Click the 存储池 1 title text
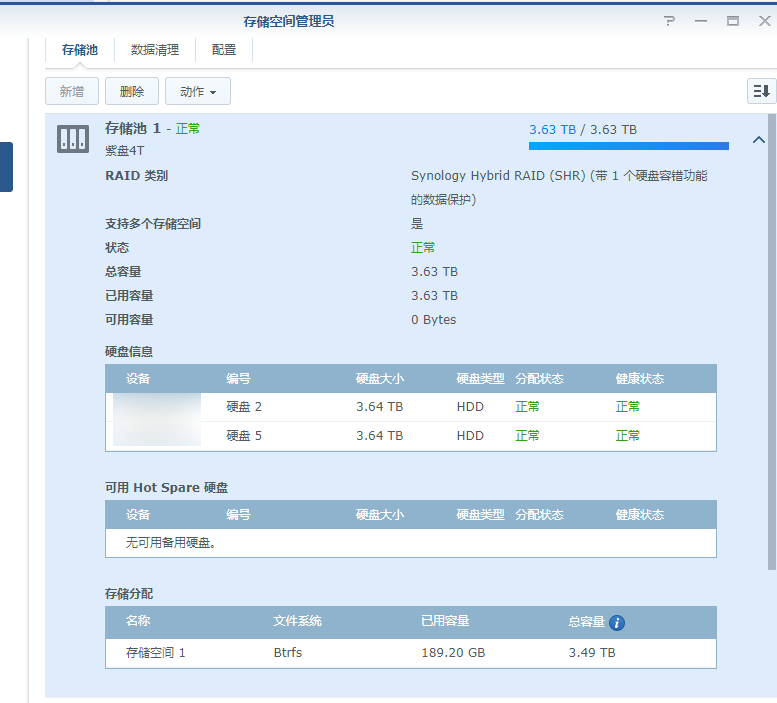Image resolution: width=777 pixels, height=703 pixels. (x=133, y=128)
